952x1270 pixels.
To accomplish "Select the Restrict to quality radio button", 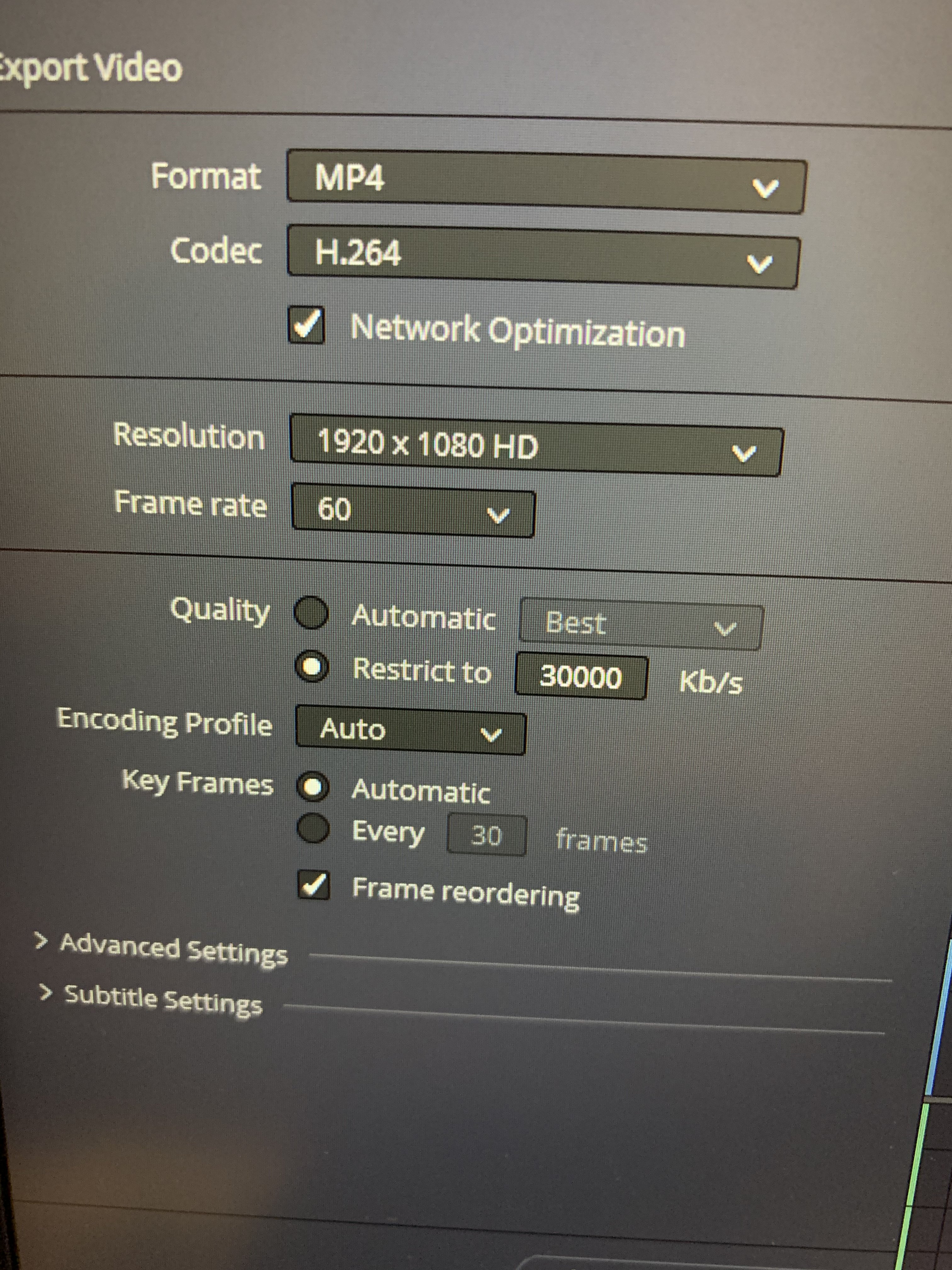I will pos(312,667).
